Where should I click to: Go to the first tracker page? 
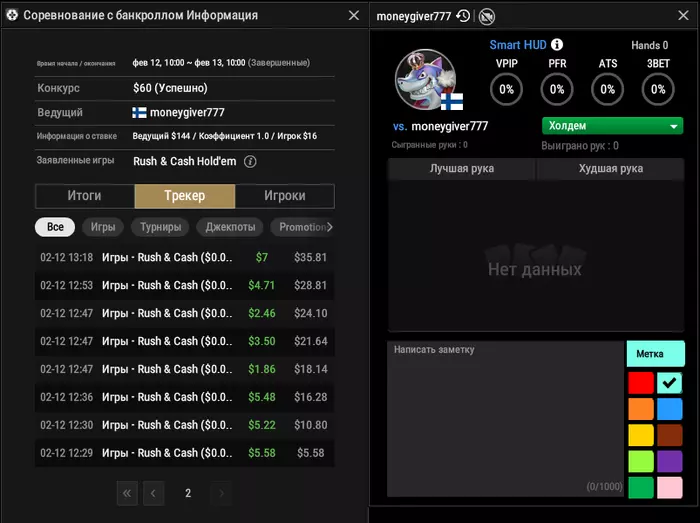click(127, 493)
